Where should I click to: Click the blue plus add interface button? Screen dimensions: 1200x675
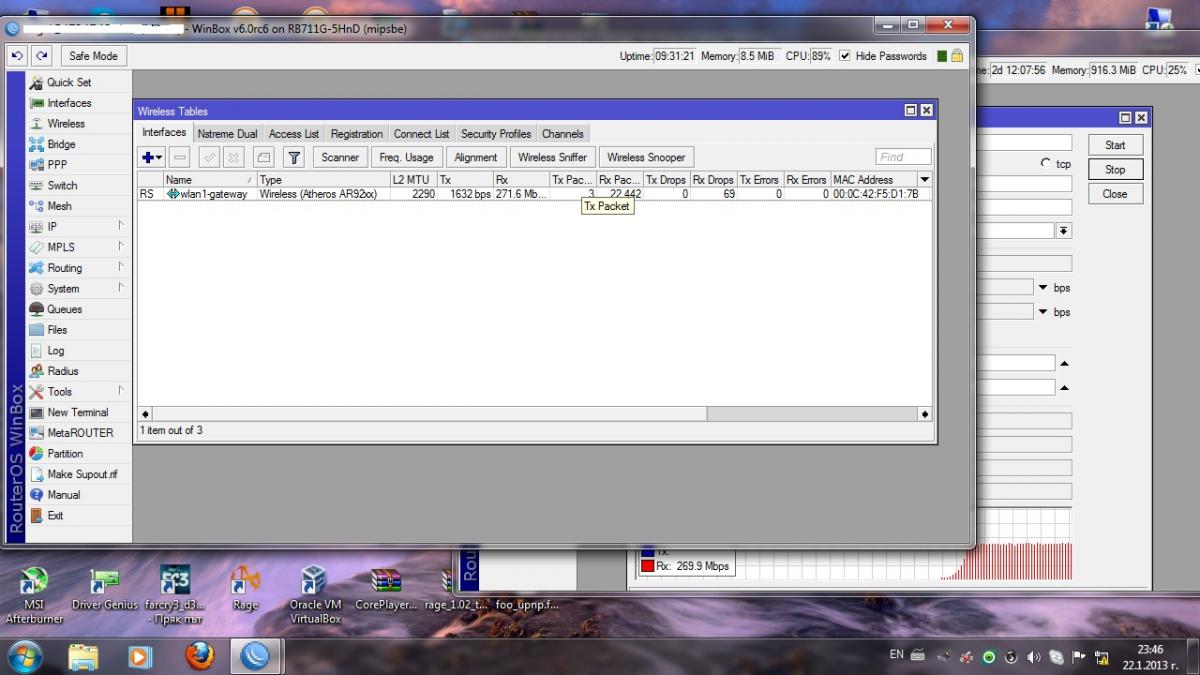[x=151, y=157]
